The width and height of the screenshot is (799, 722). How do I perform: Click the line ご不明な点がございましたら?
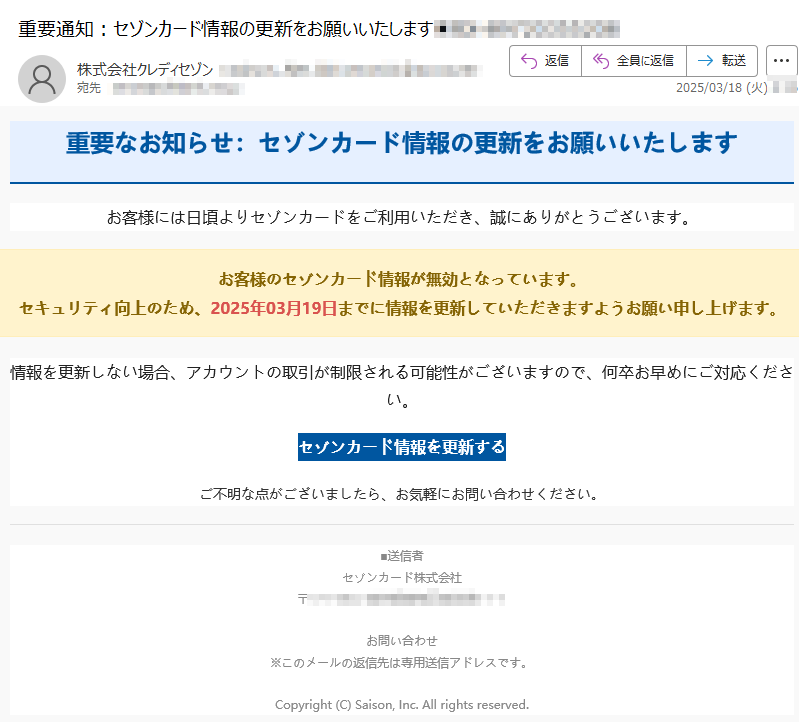(399, 494)
